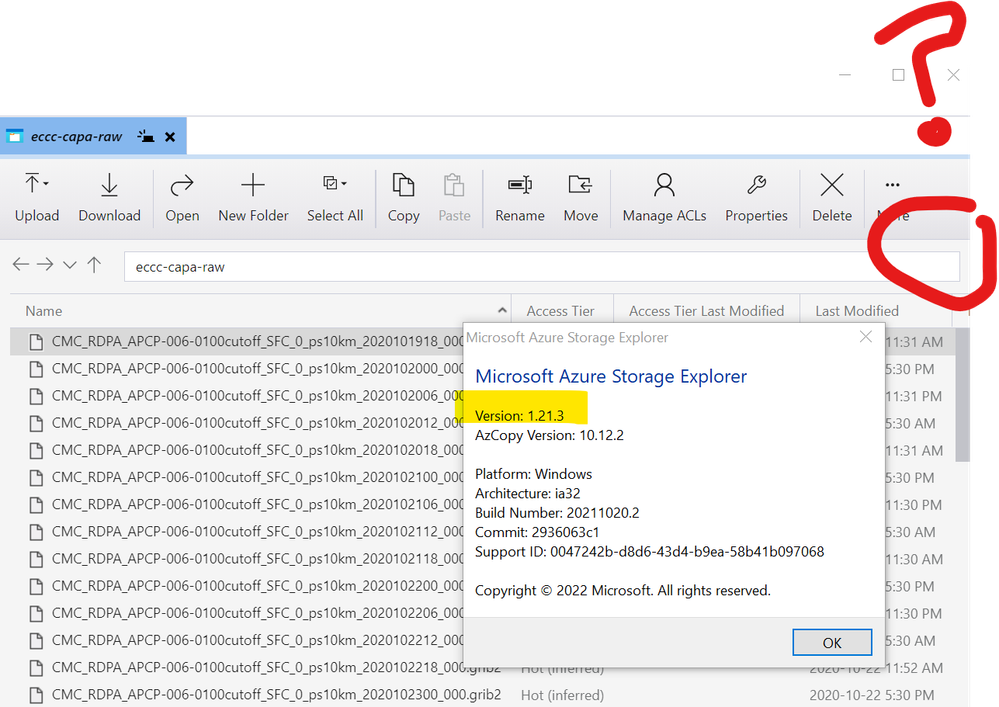Screen dimensions: 999x707
Task: Close the About dialog with X
Action: 865,336
